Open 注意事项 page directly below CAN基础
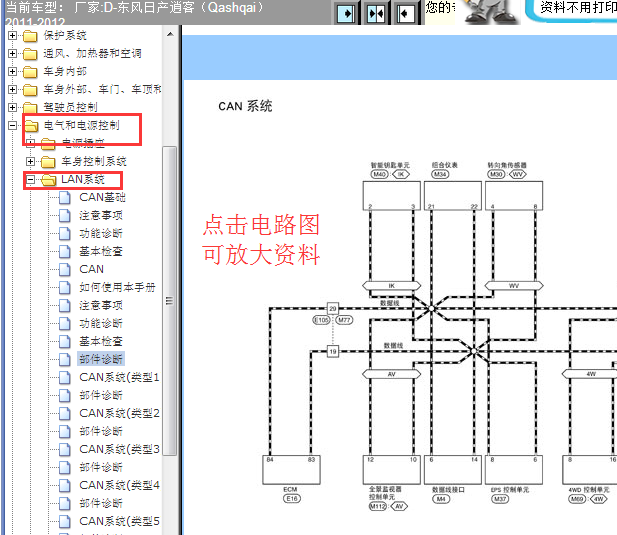 (x=101, y=215)
